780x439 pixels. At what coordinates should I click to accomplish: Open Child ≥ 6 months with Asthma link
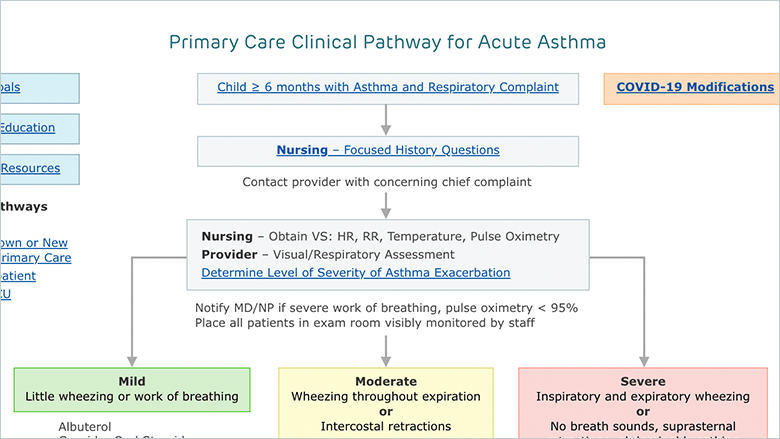coord(388,87)
